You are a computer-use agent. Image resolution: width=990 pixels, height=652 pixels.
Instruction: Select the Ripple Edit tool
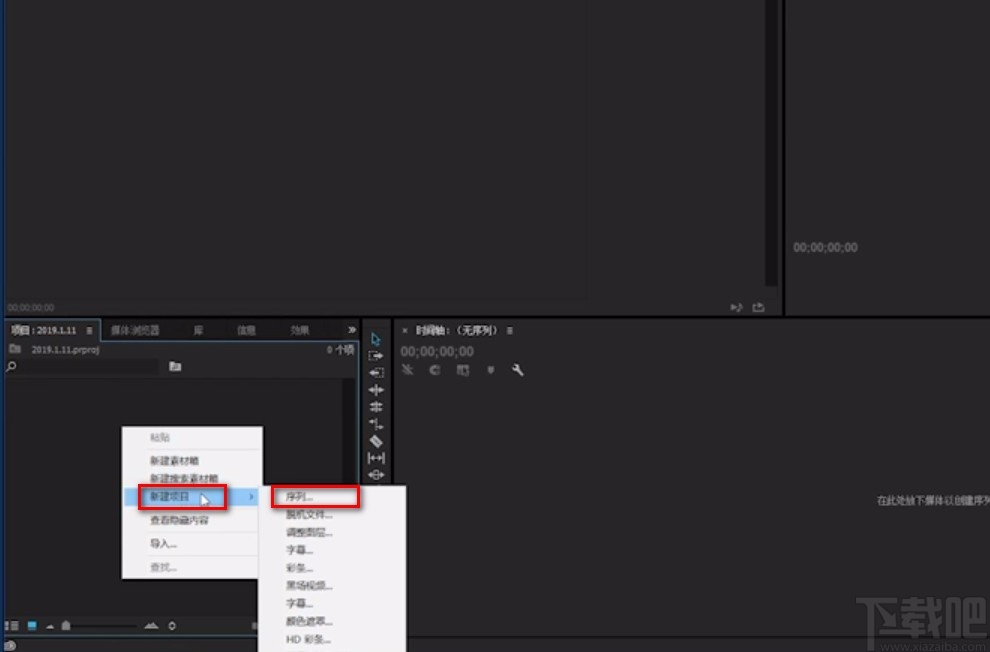(x=376, y=390)
